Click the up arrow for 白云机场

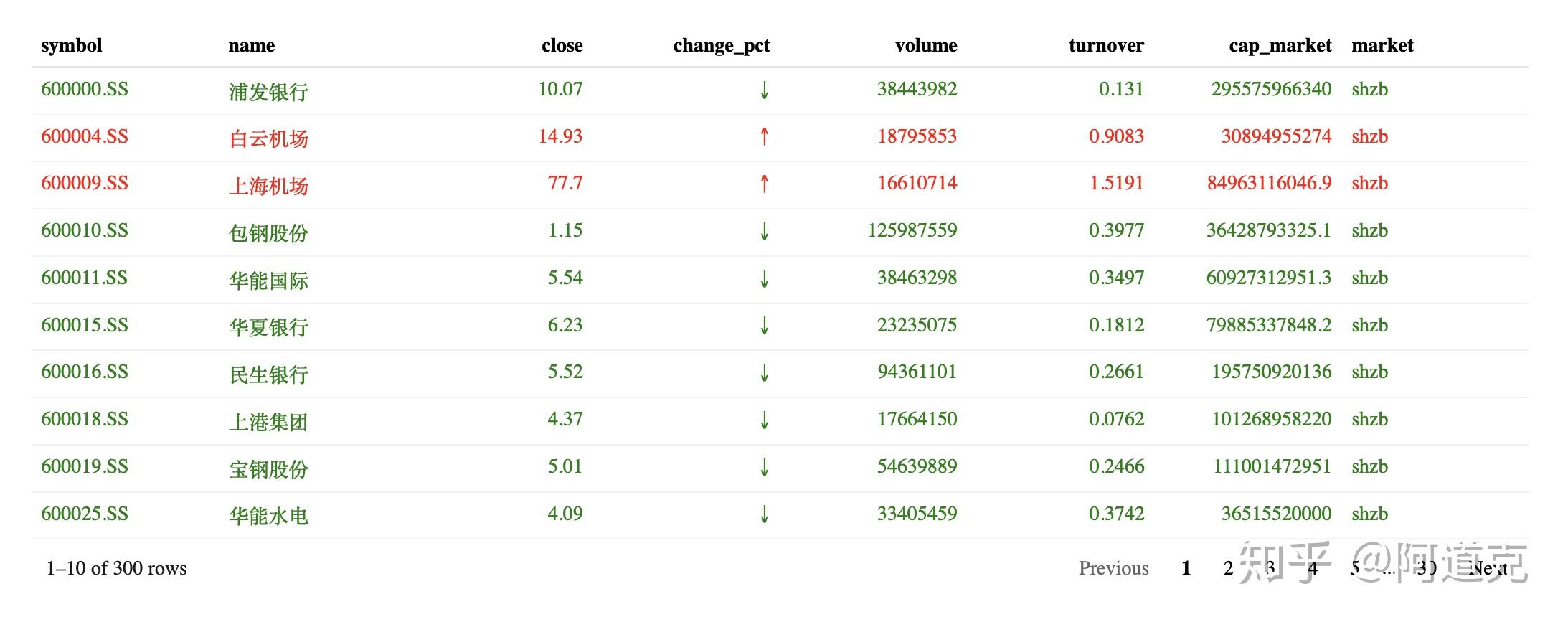coord(764,136)
